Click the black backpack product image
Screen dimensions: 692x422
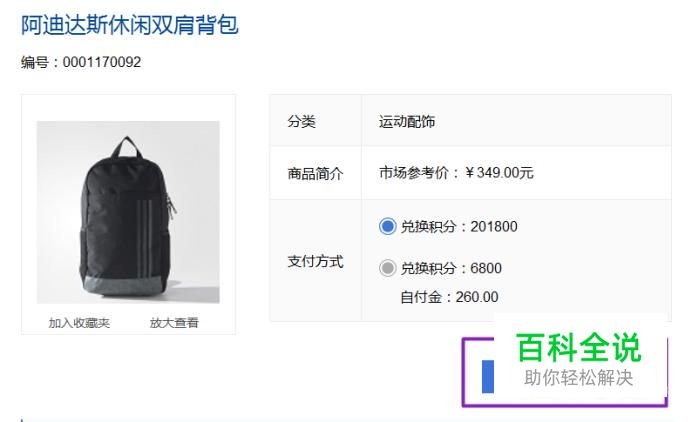coord(128,212)
